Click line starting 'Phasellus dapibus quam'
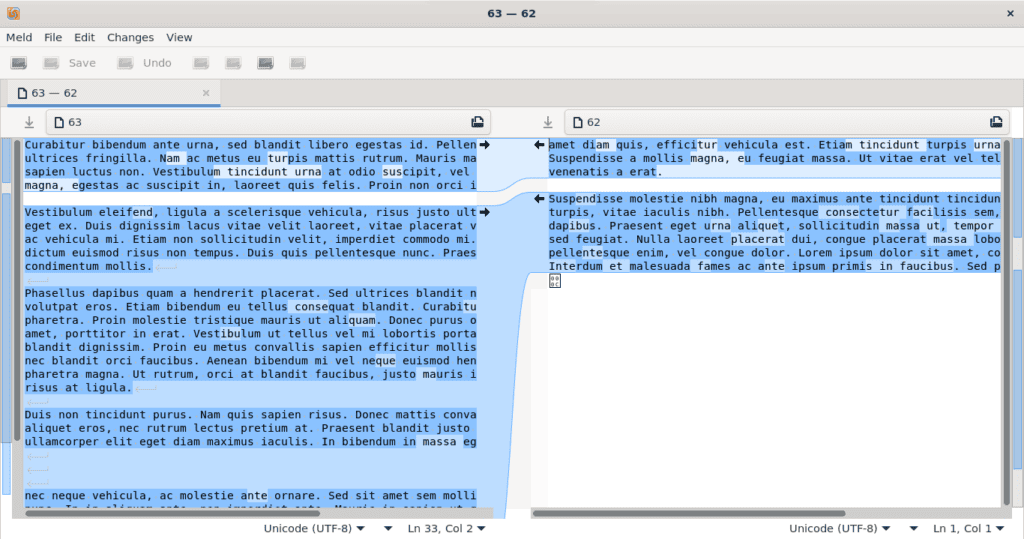 click(251, 293)
